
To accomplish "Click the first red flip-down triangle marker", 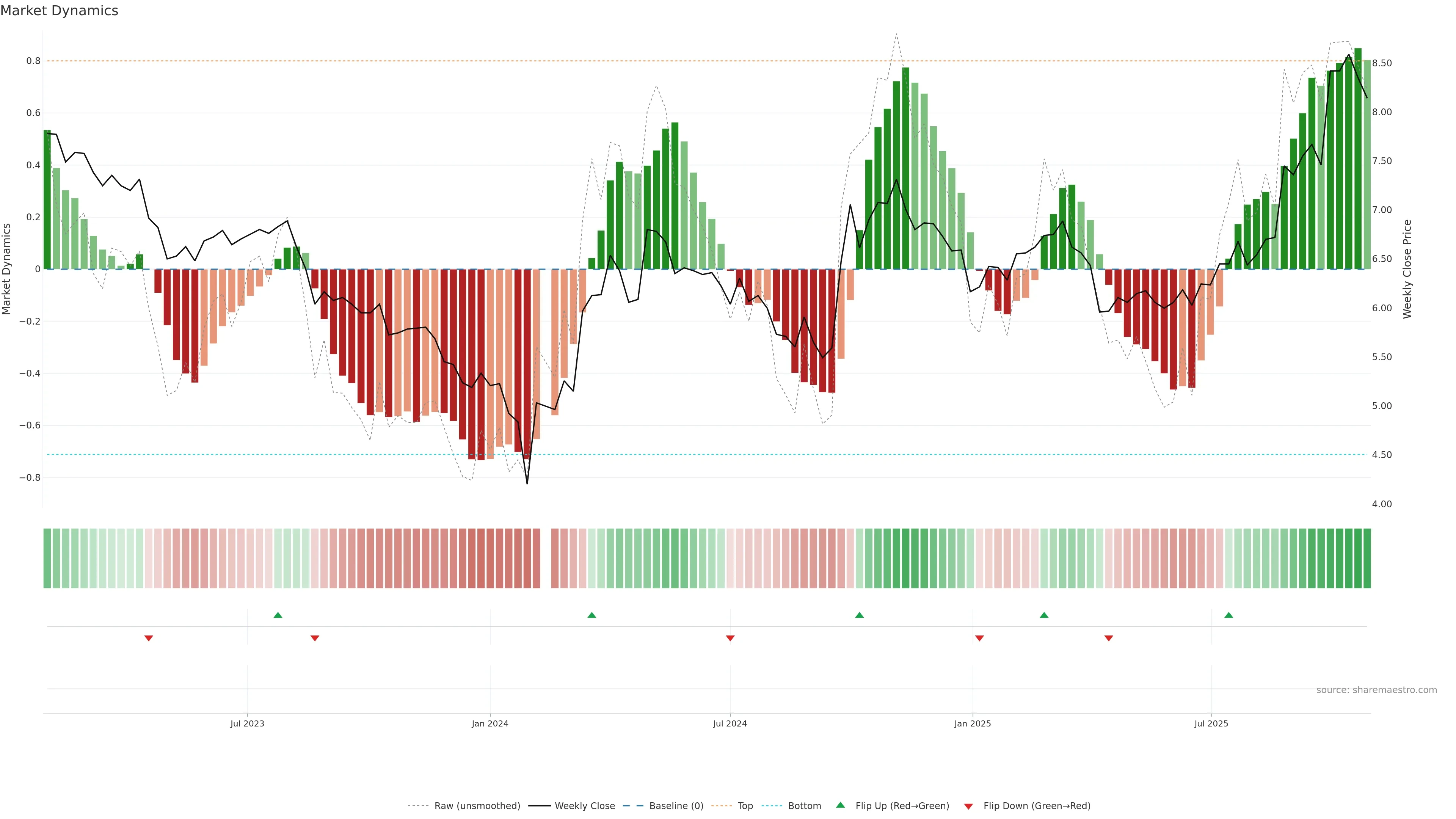I will (x=149, y=638).
